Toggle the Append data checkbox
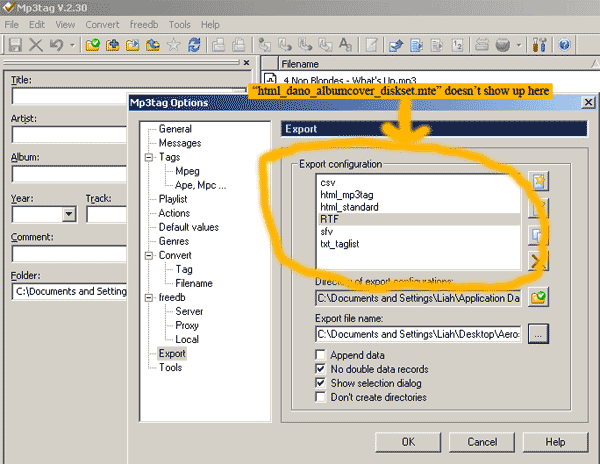The height and width of the screenshot is (464, 600). point(320,355)
